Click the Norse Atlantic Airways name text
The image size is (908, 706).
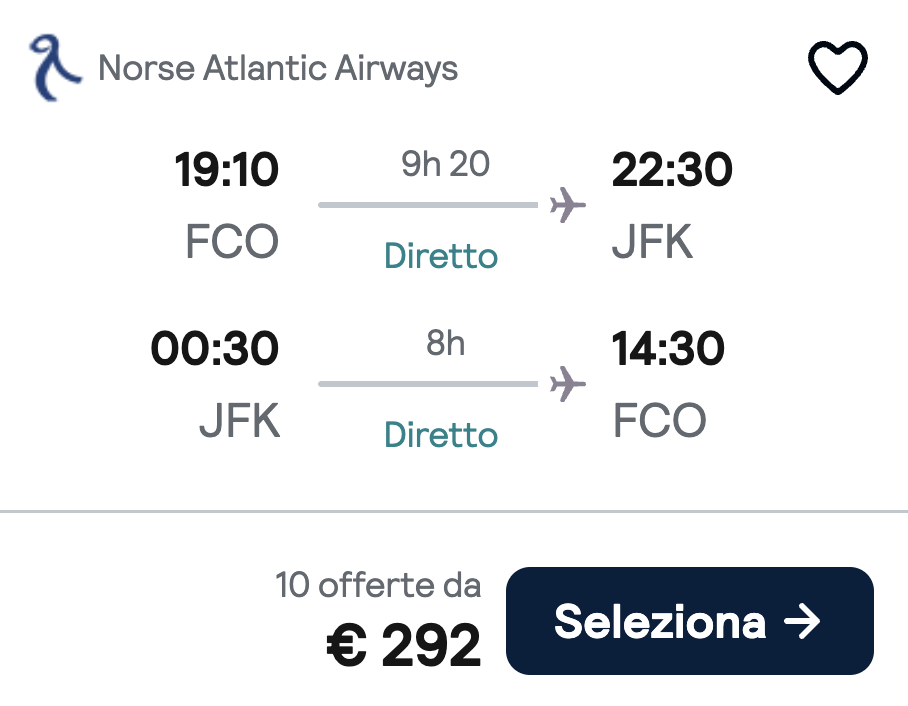tap(277, 68)
